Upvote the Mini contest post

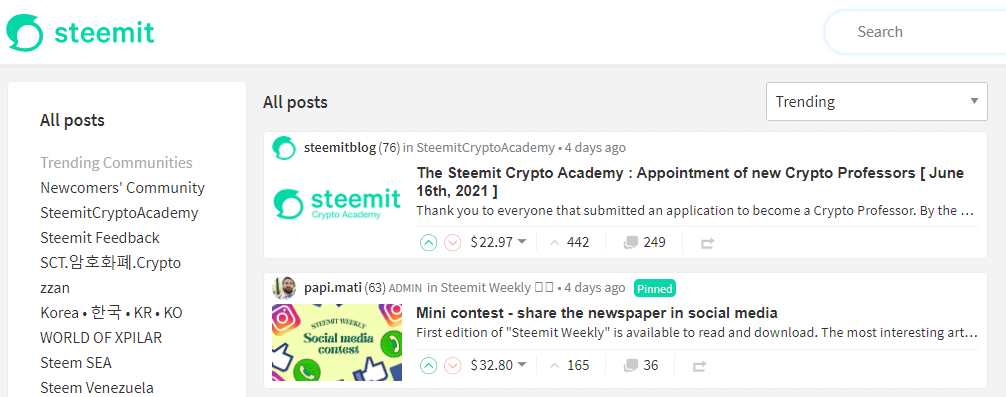tap(429, 366)
